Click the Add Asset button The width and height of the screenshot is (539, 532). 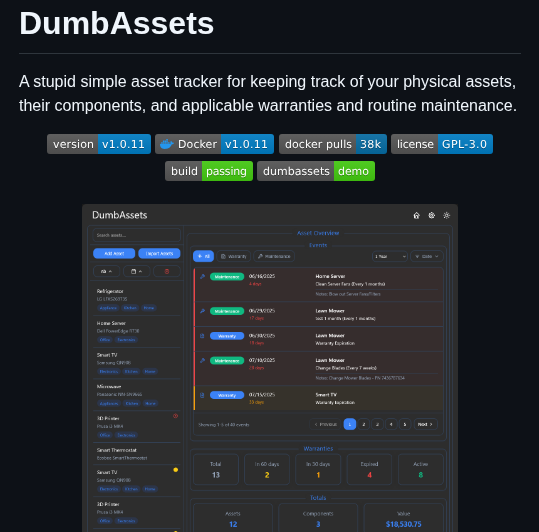tap(114, 253)
